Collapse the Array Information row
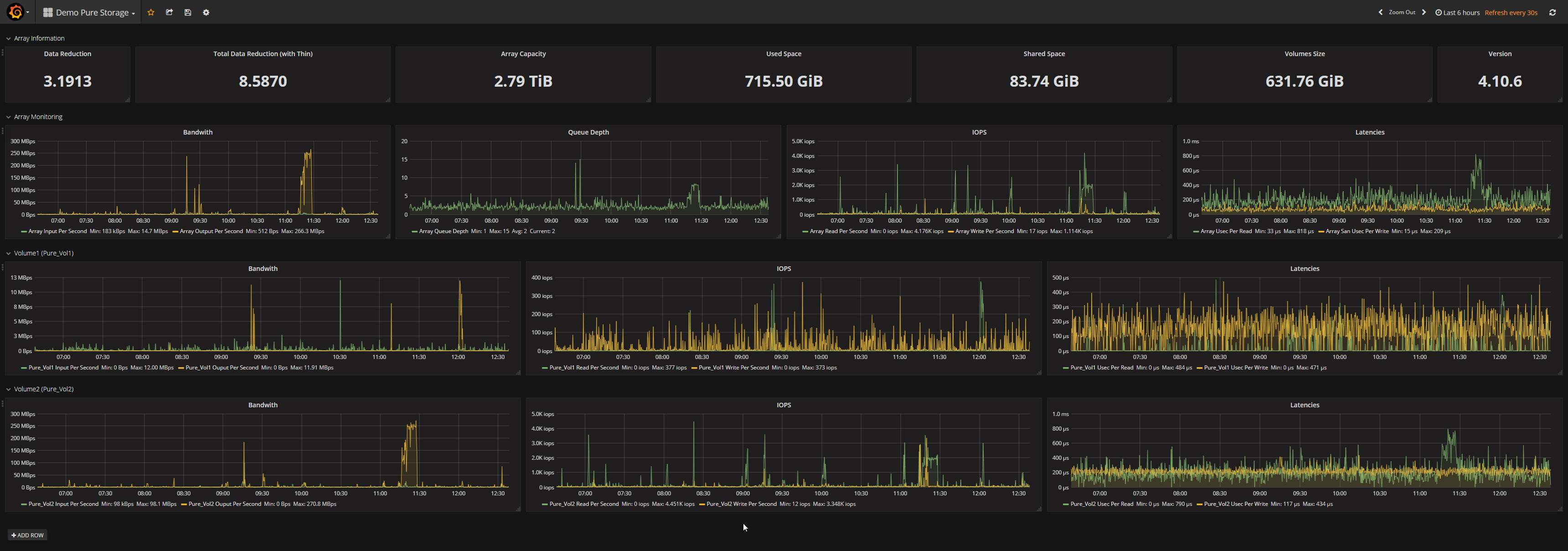Screen dimensions: 1568x551 tap(39, 38)
